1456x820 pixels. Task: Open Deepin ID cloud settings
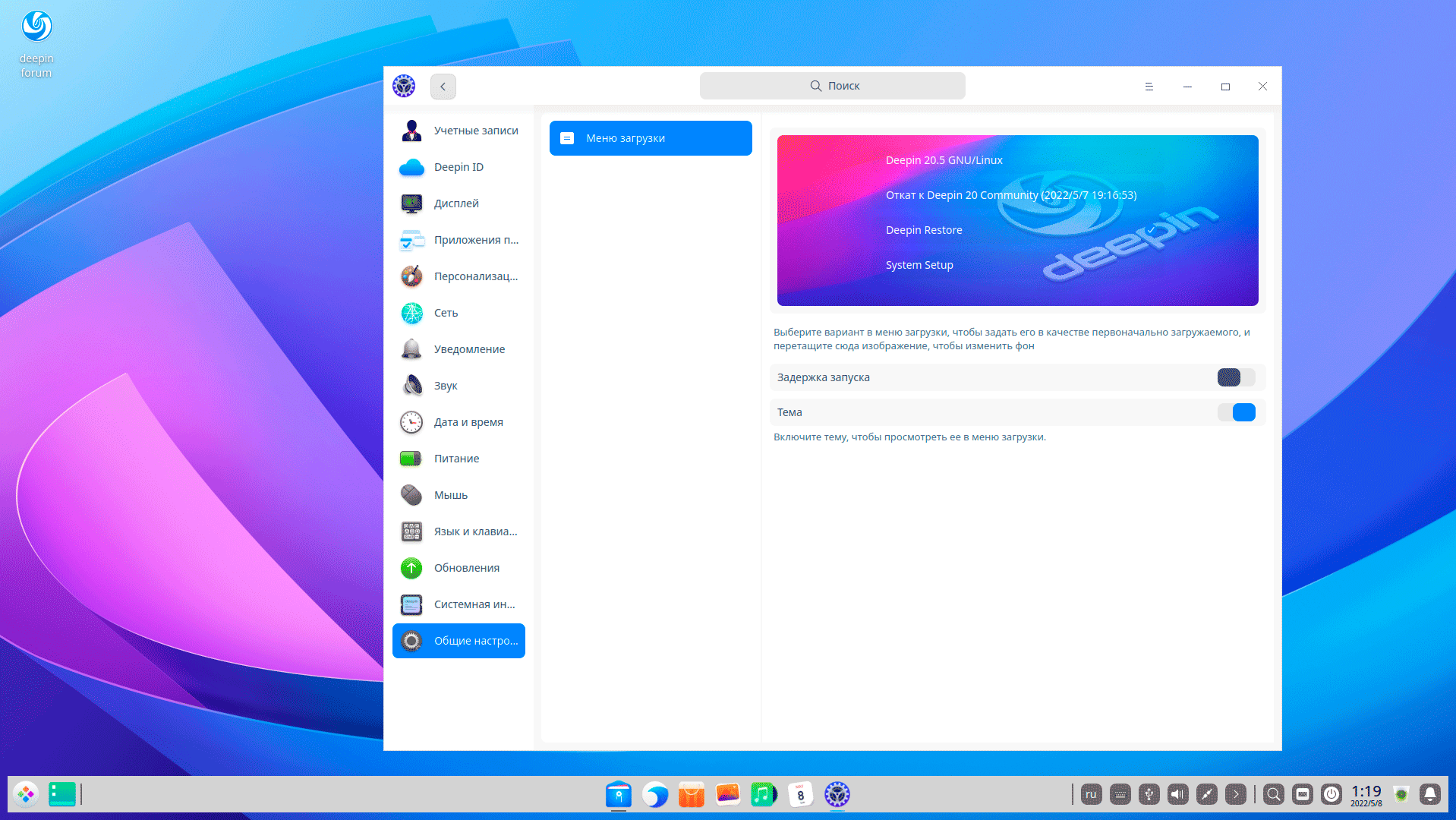point(459,167)
